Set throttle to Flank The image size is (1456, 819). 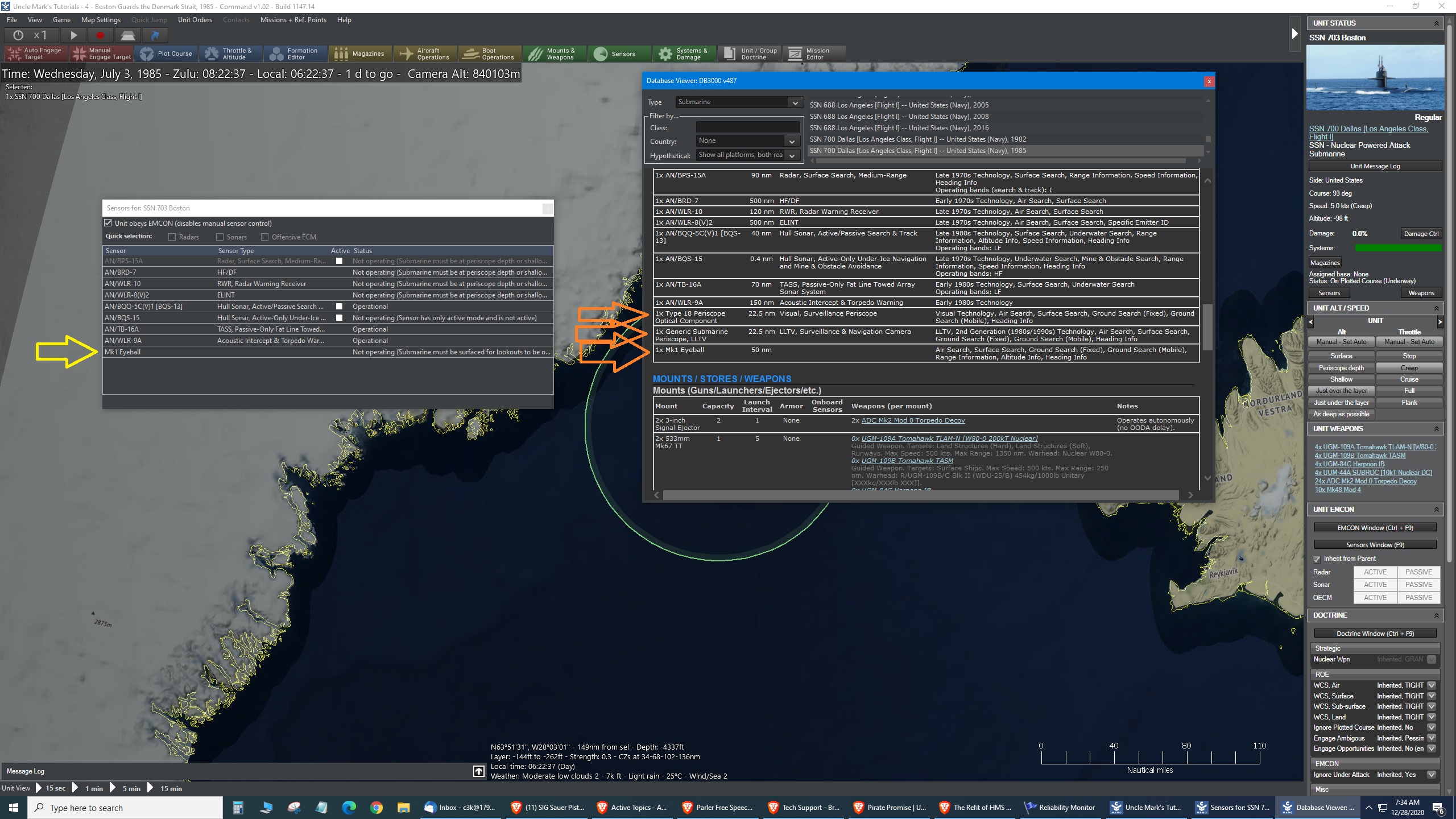(x=1409, y=403)
